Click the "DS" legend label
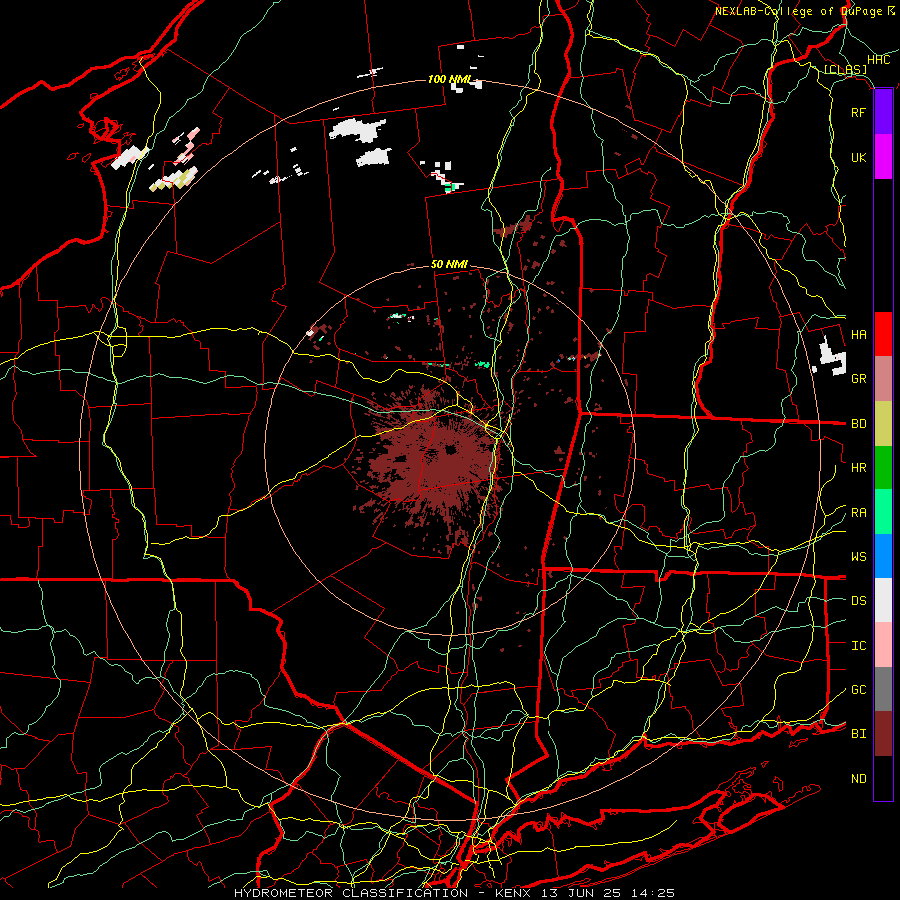900x900 pixels. pos(858,601)
